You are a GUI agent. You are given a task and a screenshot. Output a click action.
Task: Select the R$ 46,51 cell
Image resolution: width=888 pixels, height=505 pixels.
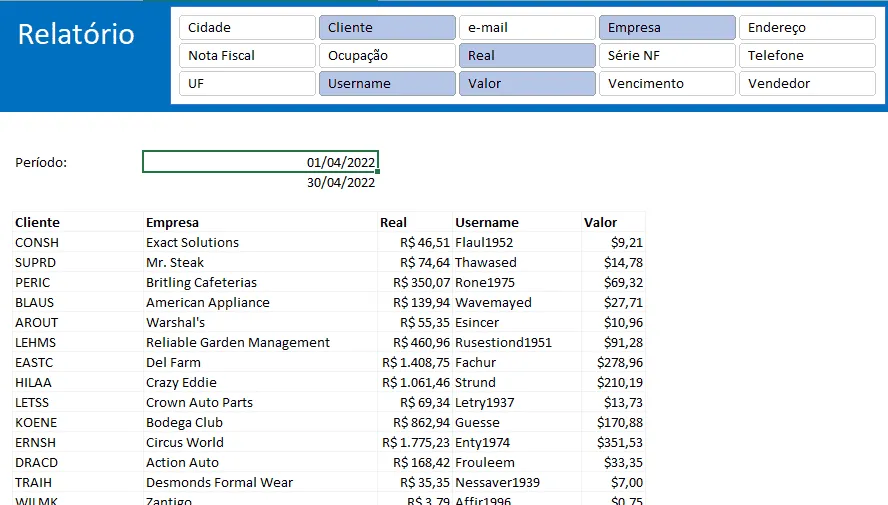coord(415,242)
